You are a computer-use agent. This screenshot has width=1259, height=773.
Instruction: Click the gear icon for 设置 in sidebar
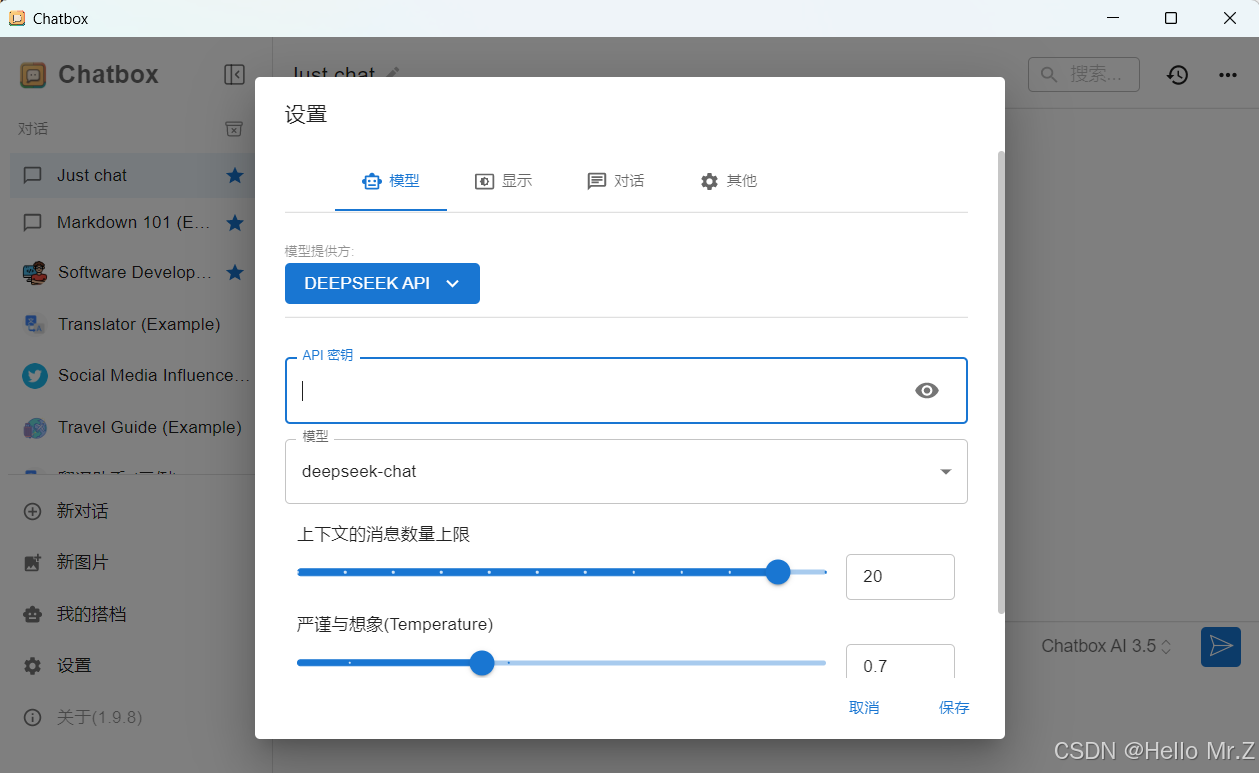point(33,666)
